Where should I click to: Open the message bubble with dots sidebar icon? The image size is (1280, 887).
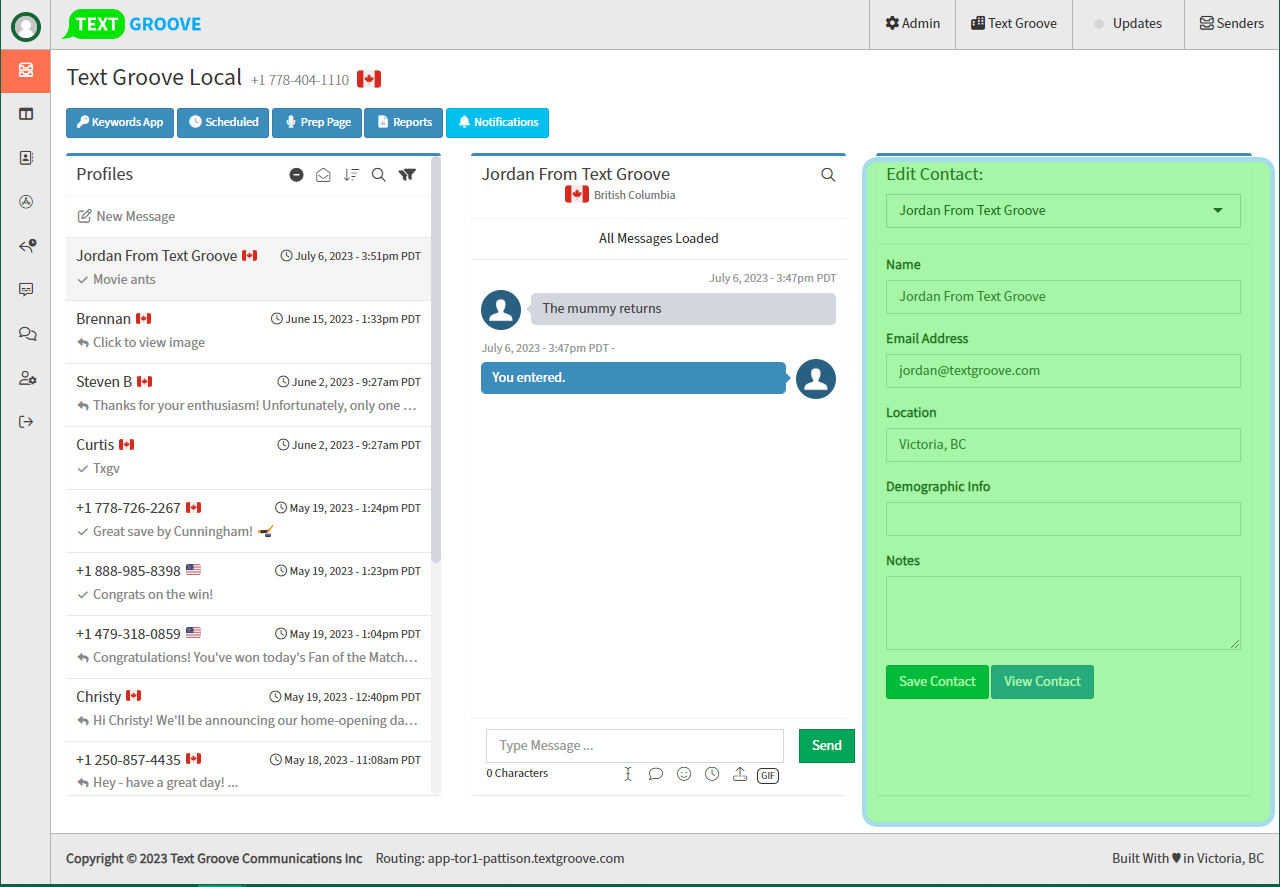coord(26,290)
